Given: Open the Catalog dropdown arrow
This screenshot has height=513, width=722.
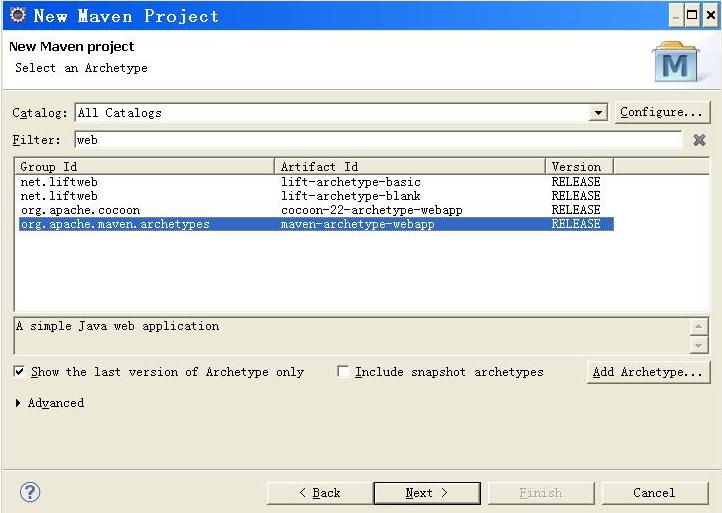Looking at the screenshot, I should coord(598,113).
